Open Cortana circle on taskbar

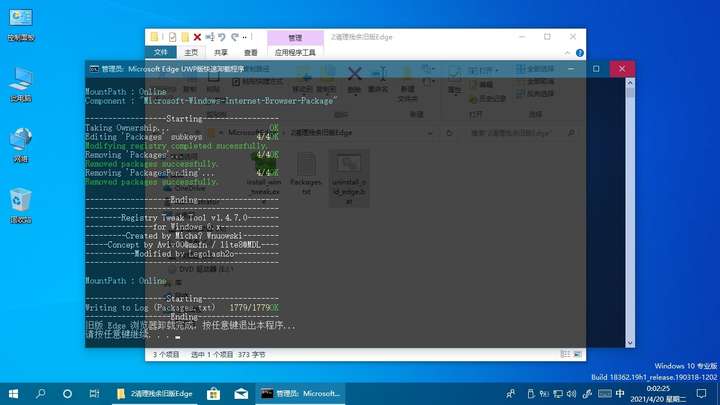coord(67,394)
